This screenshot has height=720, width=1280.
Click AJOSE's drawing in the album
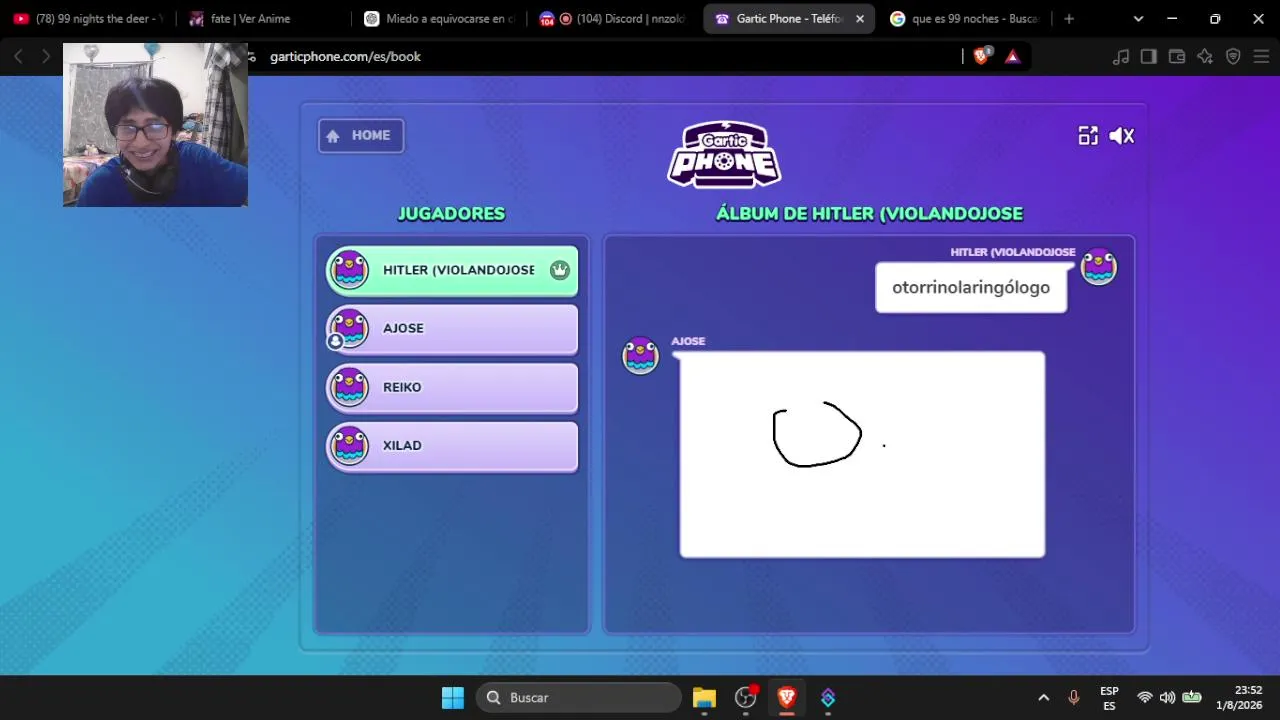click(862, 454)
